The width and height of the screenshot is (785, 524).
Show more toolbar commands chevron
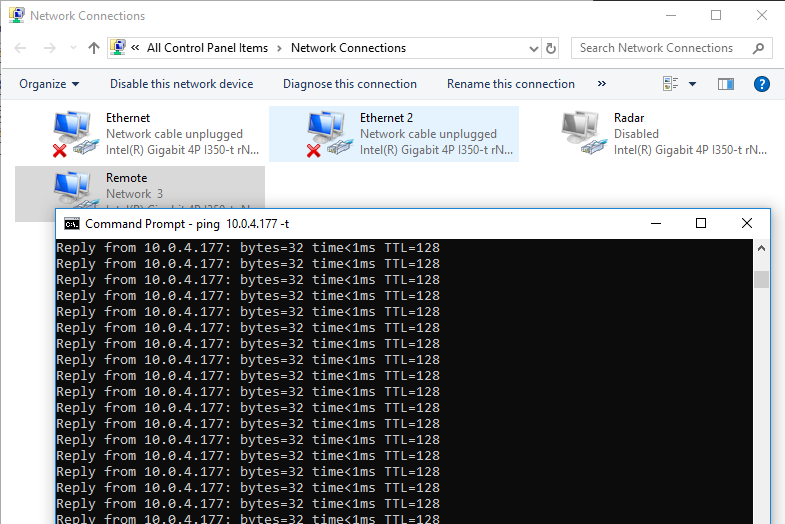coord(602,84)
